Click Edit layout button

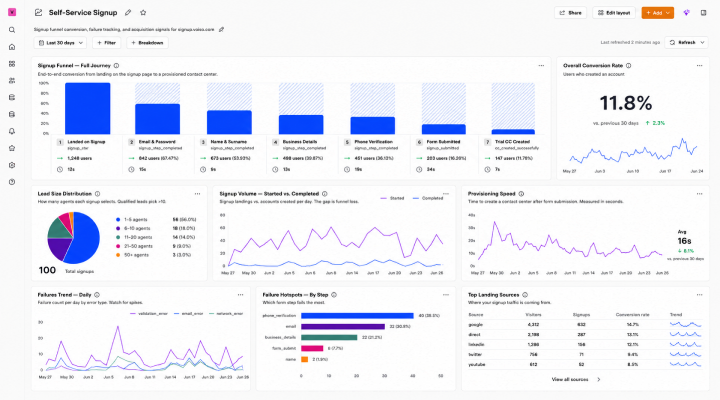click(614, 13)
